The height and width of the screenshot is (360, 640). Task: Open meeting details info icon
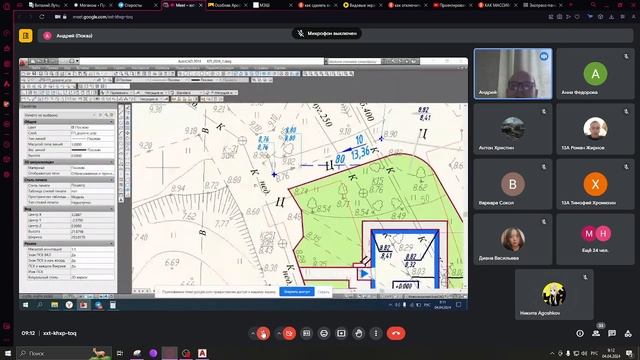click(x=580, y=333)
